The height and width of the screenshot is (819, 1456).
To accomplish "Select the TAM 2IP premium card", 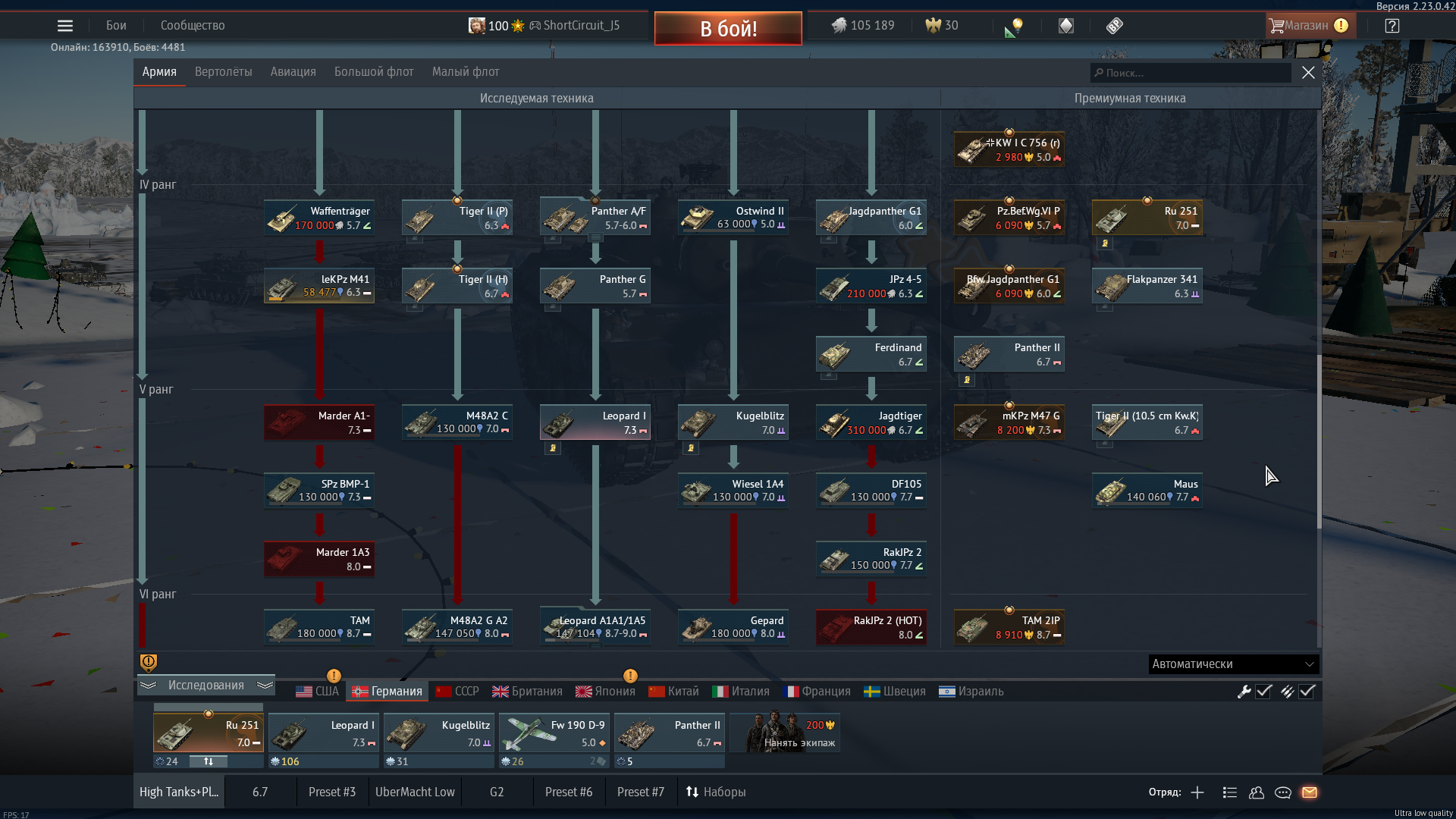I will [x=1009, y=627].
